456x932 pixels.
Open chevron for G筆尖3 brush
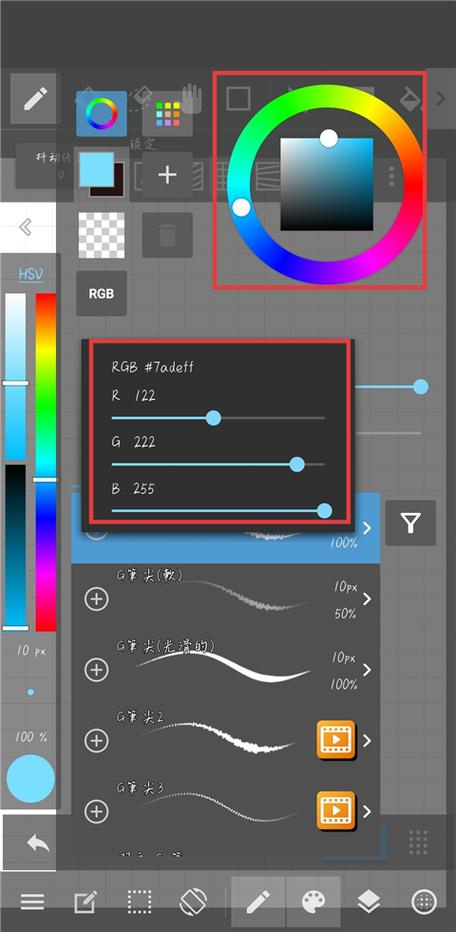click(x=367, y=811)
